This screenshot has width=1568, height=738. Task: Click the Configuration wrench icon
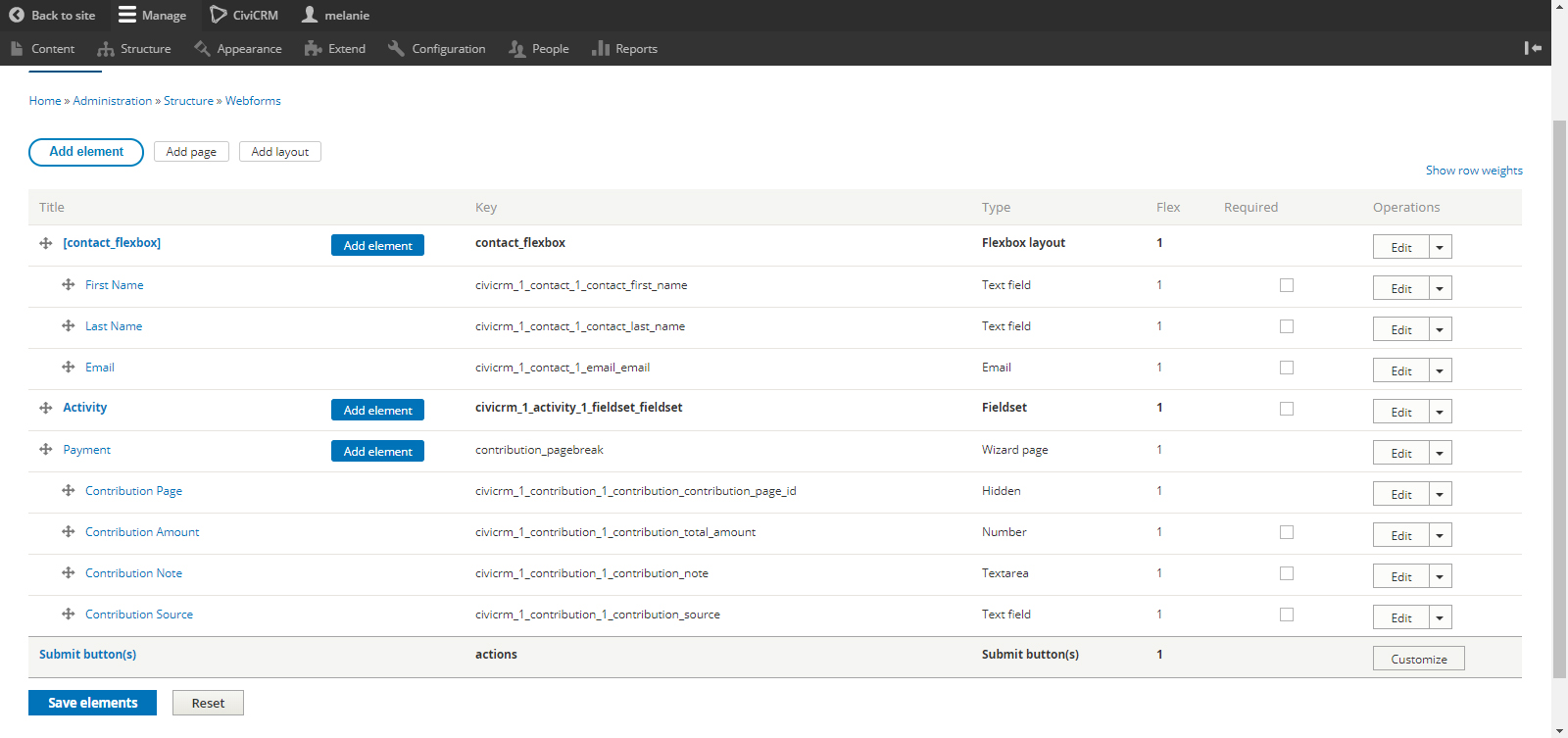point(397,48)
